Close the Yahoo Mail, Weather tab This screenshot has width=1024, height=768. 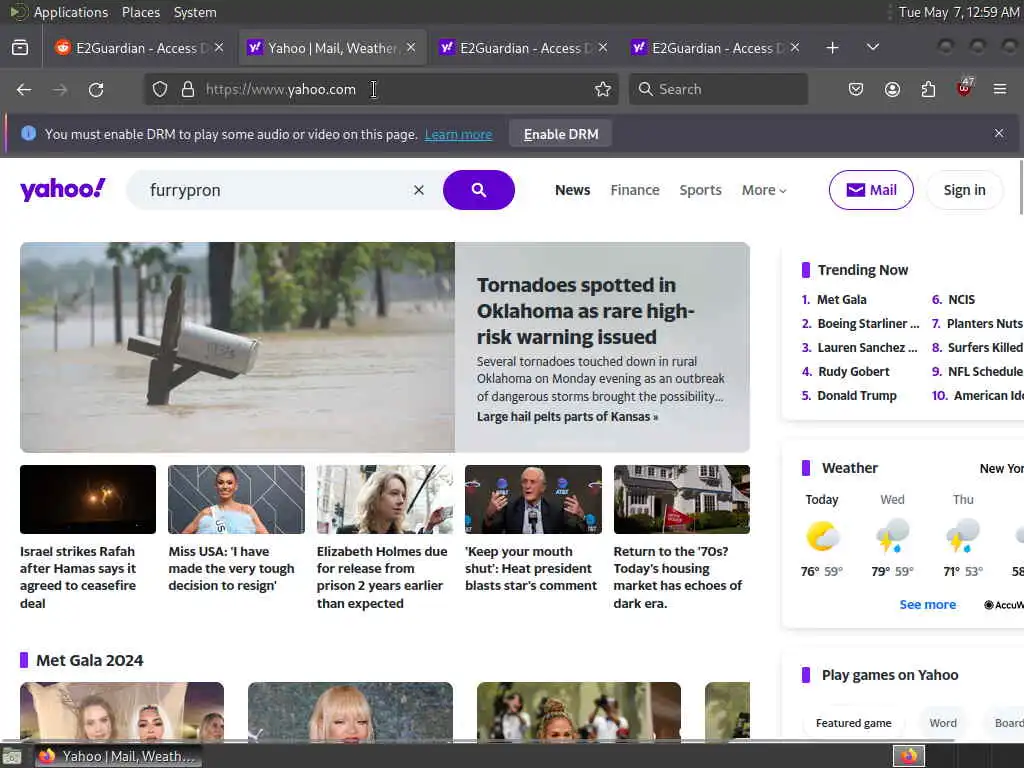(x=411, y=48)
